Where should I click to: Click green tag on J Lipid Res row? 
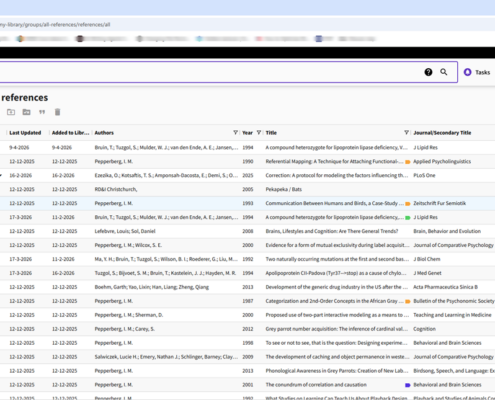pyautogui.click(x=407, y=218)
